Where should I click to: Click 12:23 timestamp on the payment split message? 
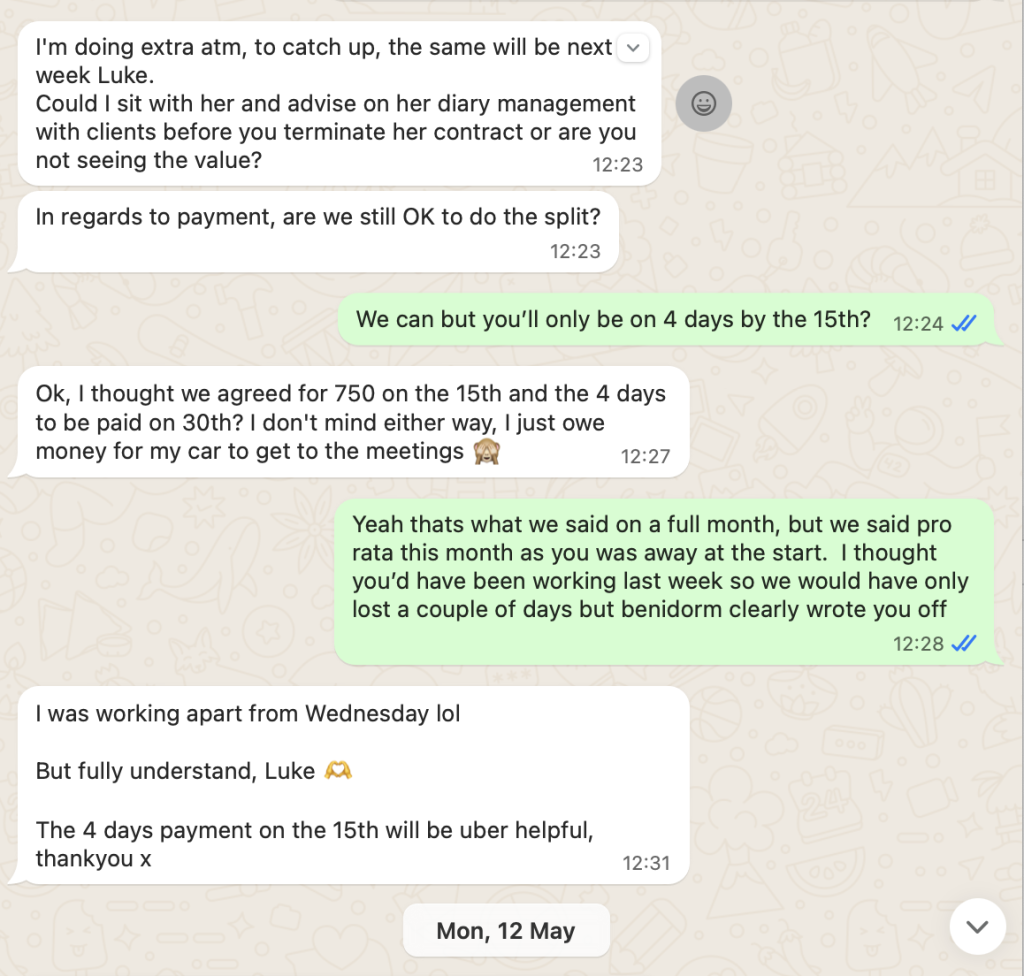[x=575, y=251]
